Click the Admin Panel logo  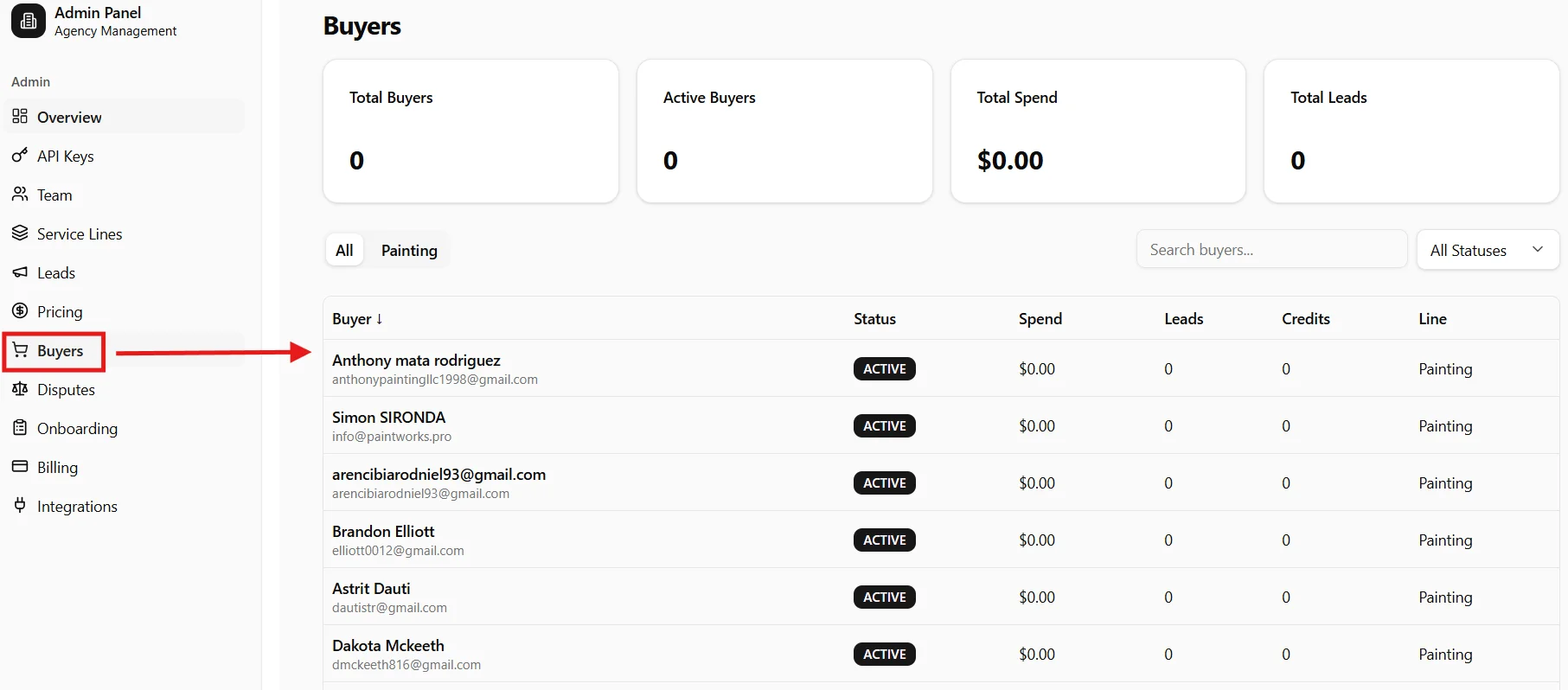[x=27, y=21]
